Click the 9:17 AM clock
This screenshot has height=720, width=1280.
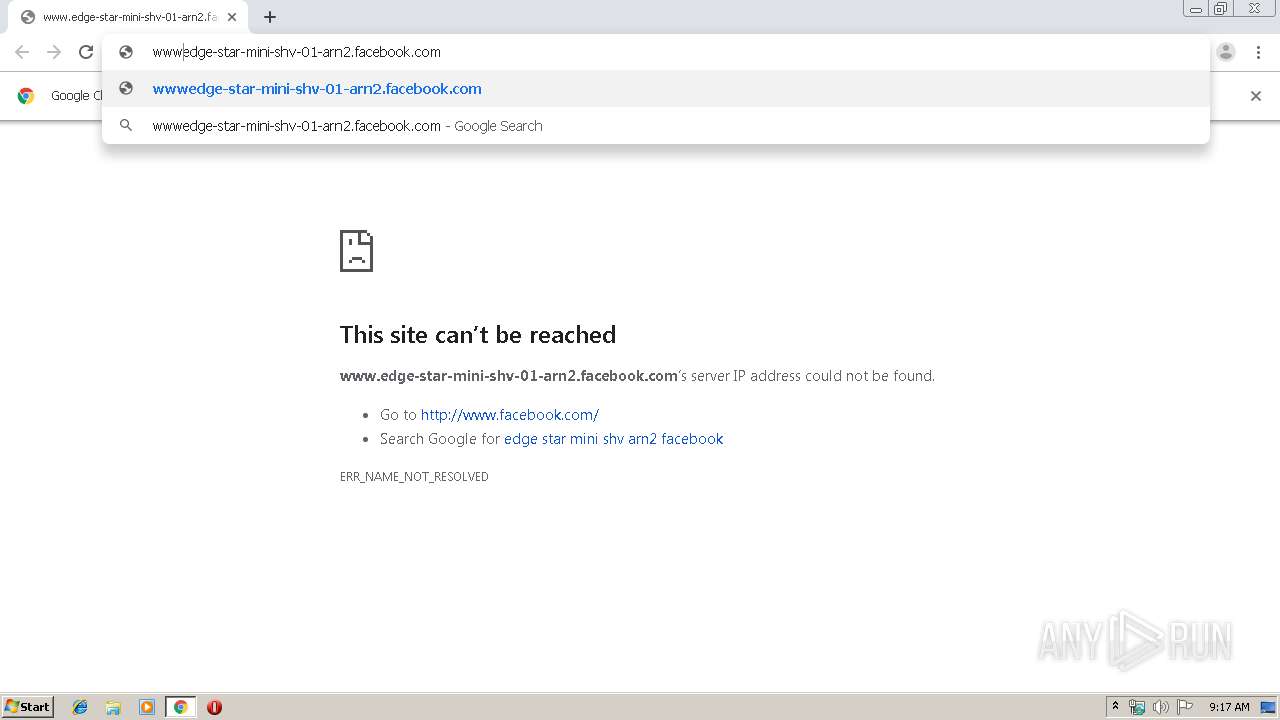[x=1229, y=707]
